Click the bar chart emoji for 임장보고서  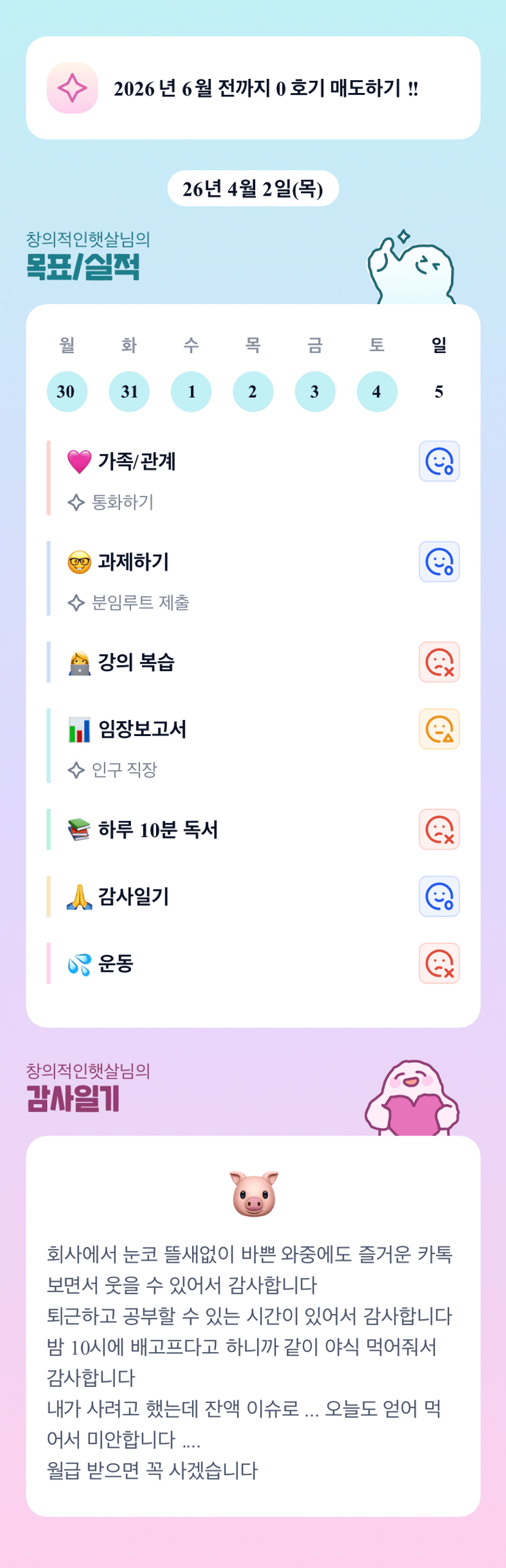79,729
